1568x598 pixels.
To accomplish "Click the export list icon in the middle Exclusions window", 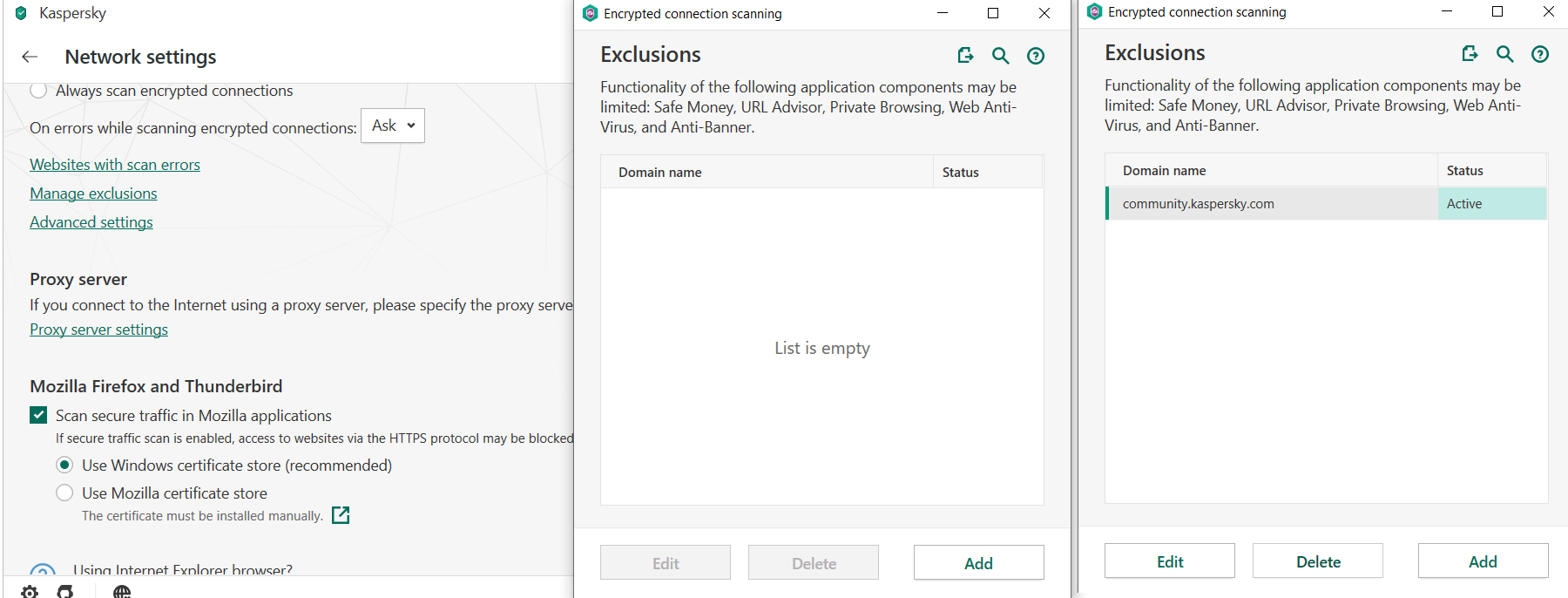I will [x=965, y=55].
